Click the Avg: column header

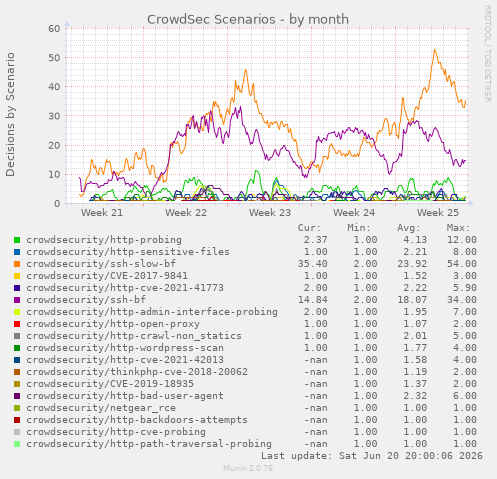pos(409,228)
